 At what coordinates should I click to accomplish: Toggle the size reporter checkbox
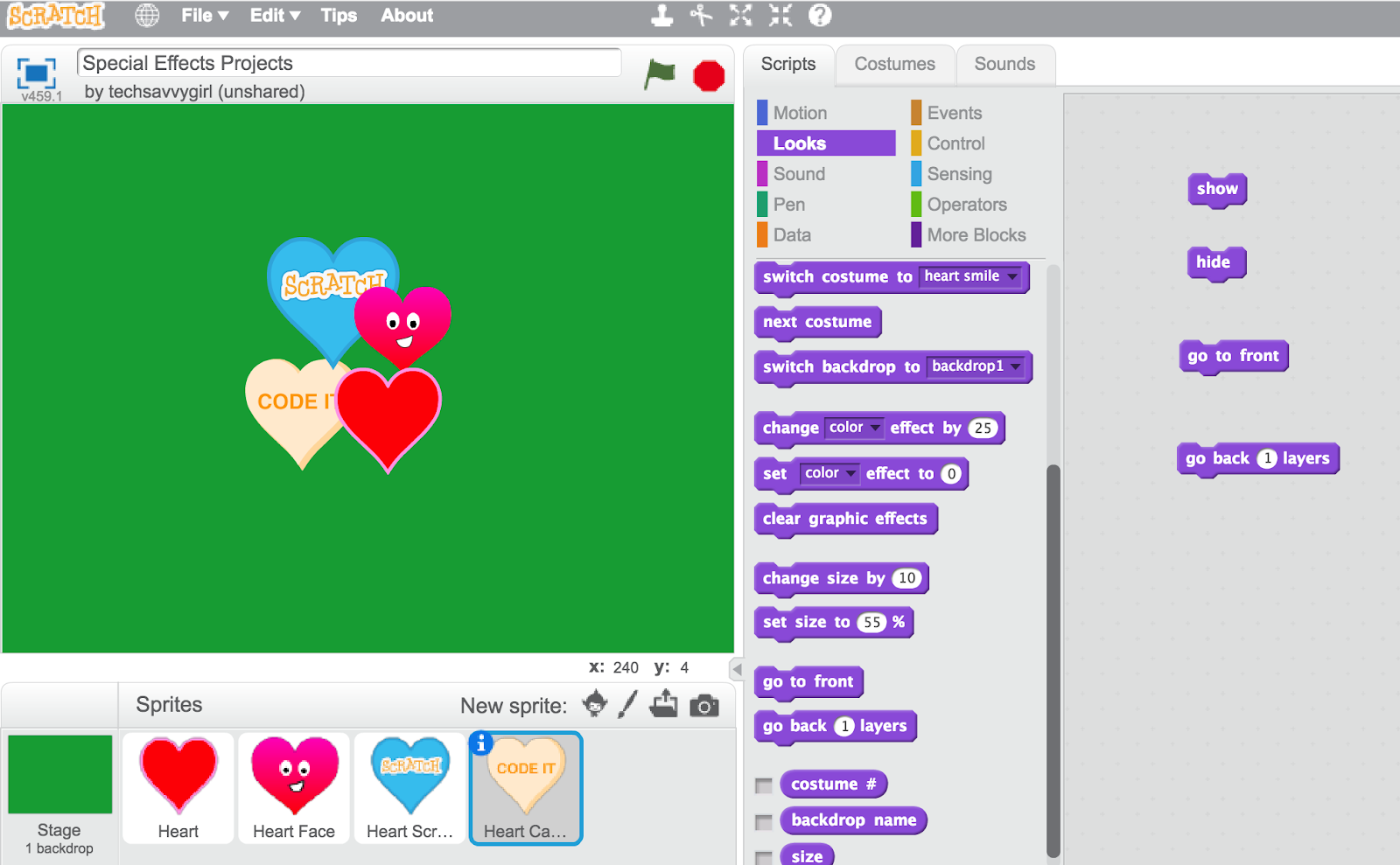(764, 857)
